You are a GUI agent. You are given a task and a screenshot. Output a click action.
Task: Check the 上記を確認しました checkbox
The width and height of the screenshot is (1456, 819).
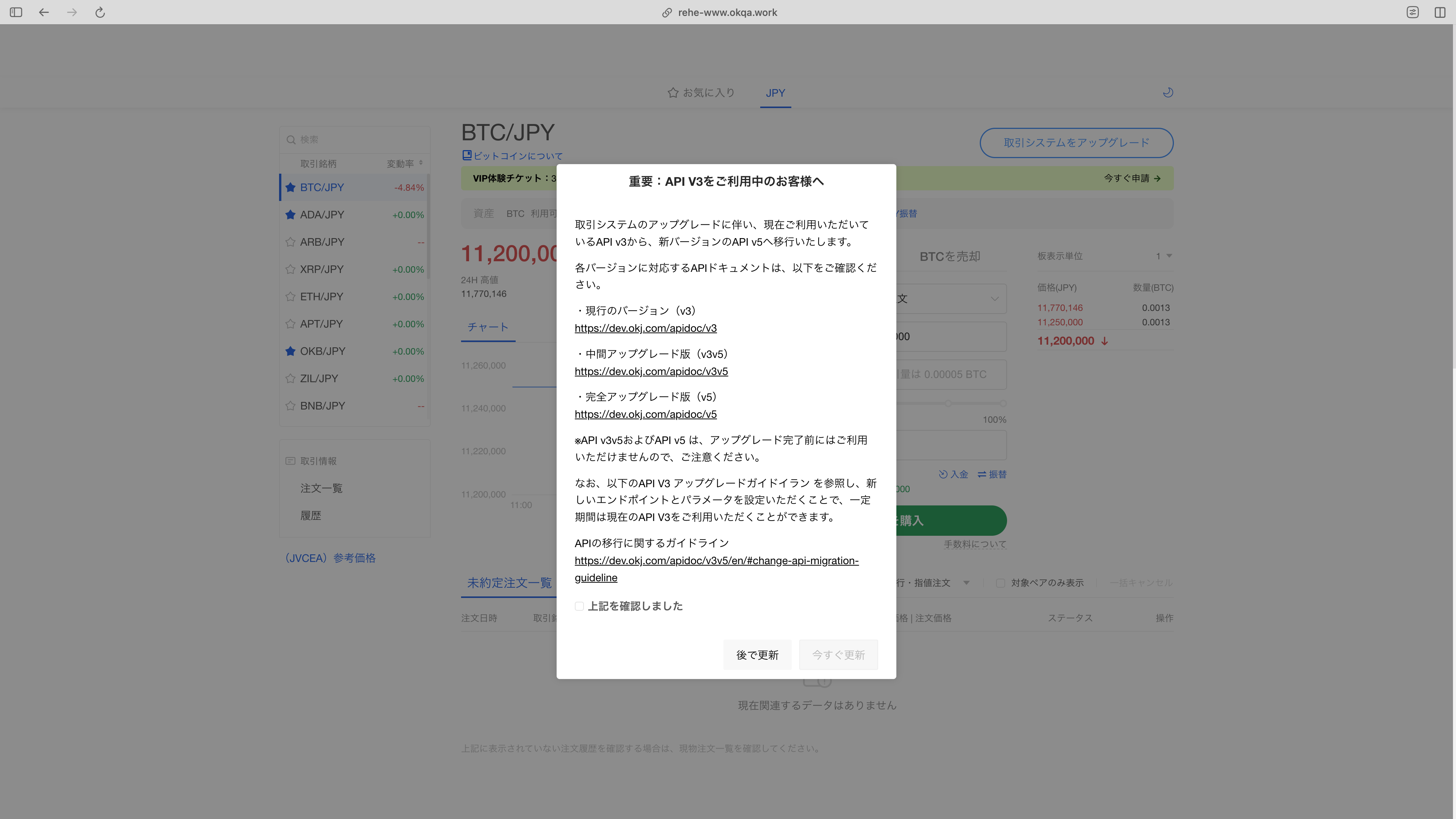point(579,606)
